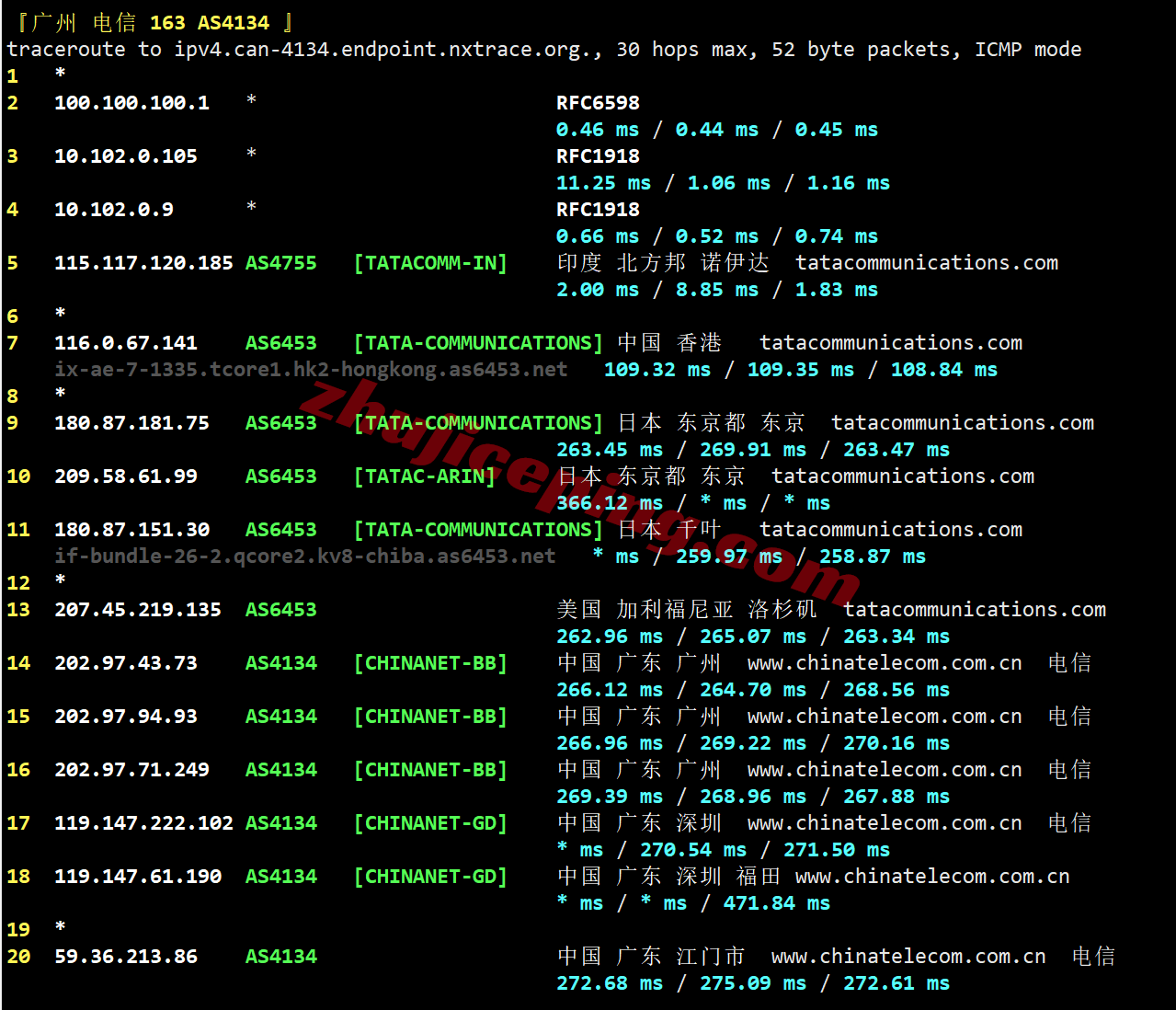Image resolution: width=1176 pixels, height=1010 pixels.
Task: Select the 471.84 ms latency value
Action: tap(776, 903)
